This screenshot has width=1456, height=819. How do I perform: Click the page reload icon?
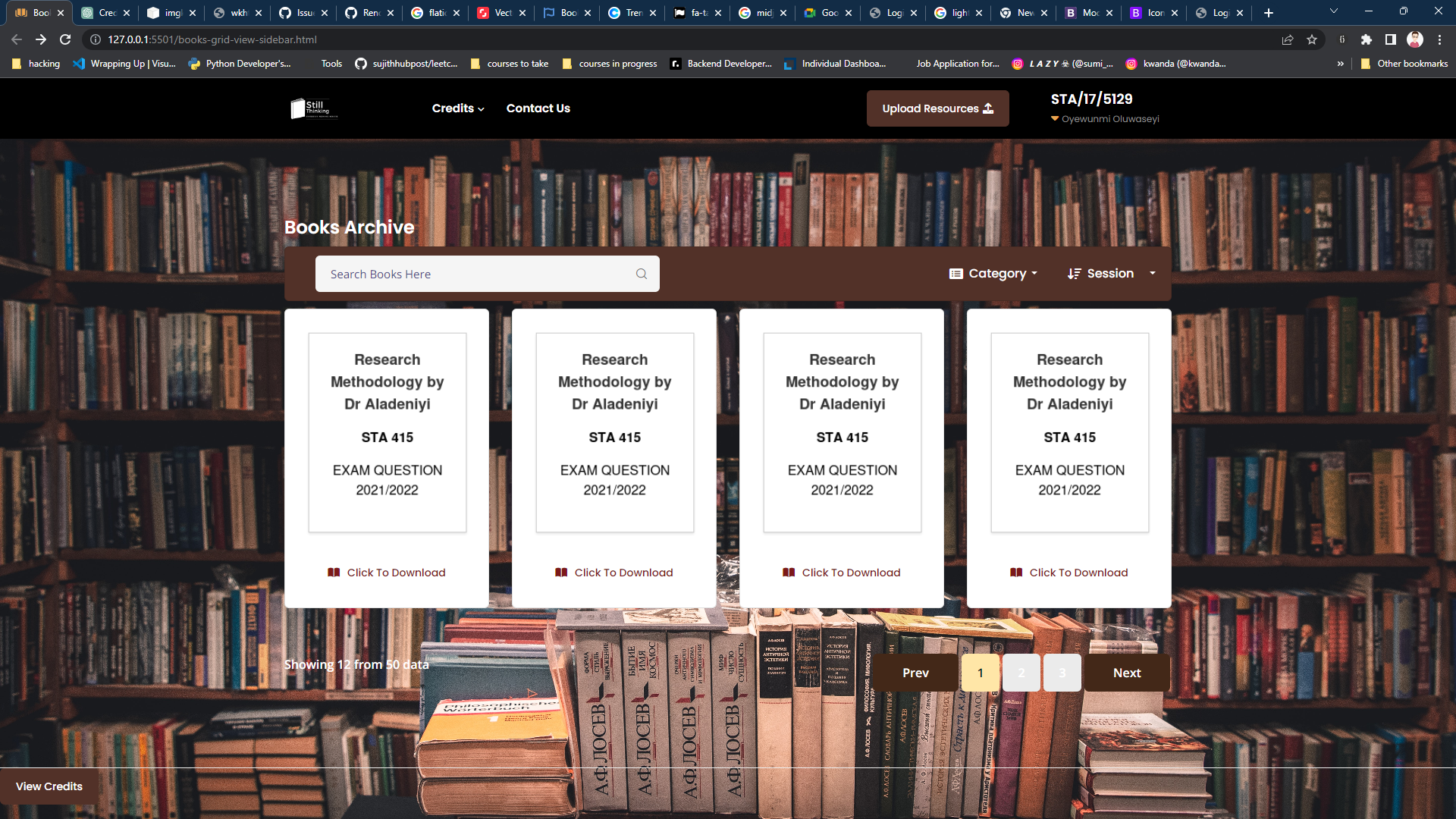tap(65, 39)
